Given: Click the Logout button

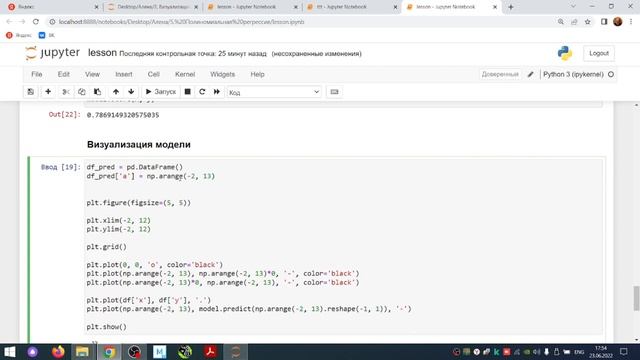Looking at the screenshot, I should click(599, 53).
